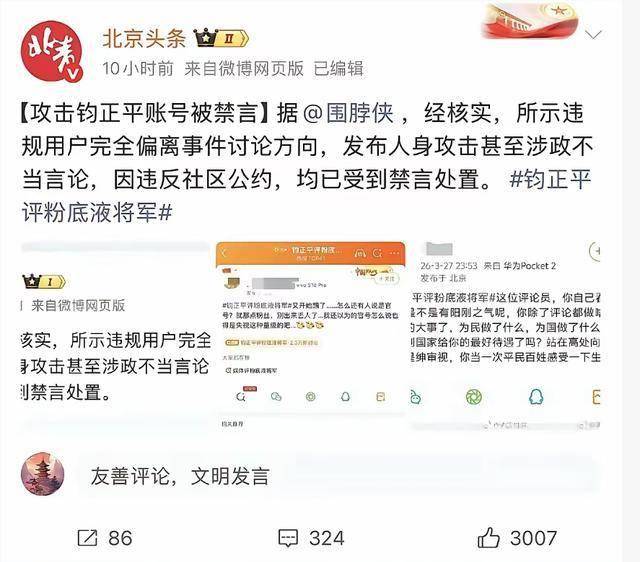This screenshot has height=562, width=640.
Task: Click the crown membership level II badge
Action: [221, 38]
